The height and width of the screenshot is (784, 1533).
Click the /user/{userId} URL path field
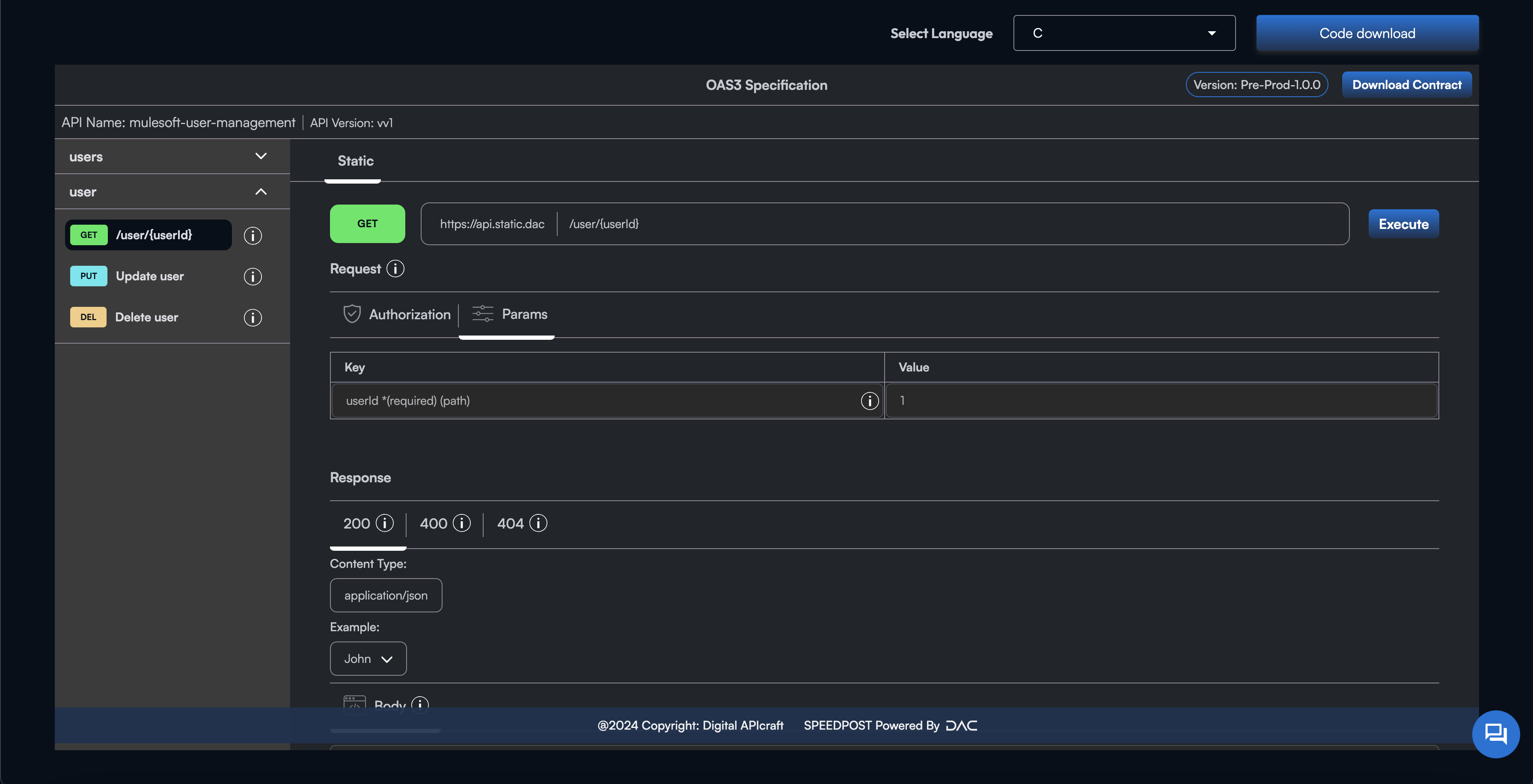603,224
